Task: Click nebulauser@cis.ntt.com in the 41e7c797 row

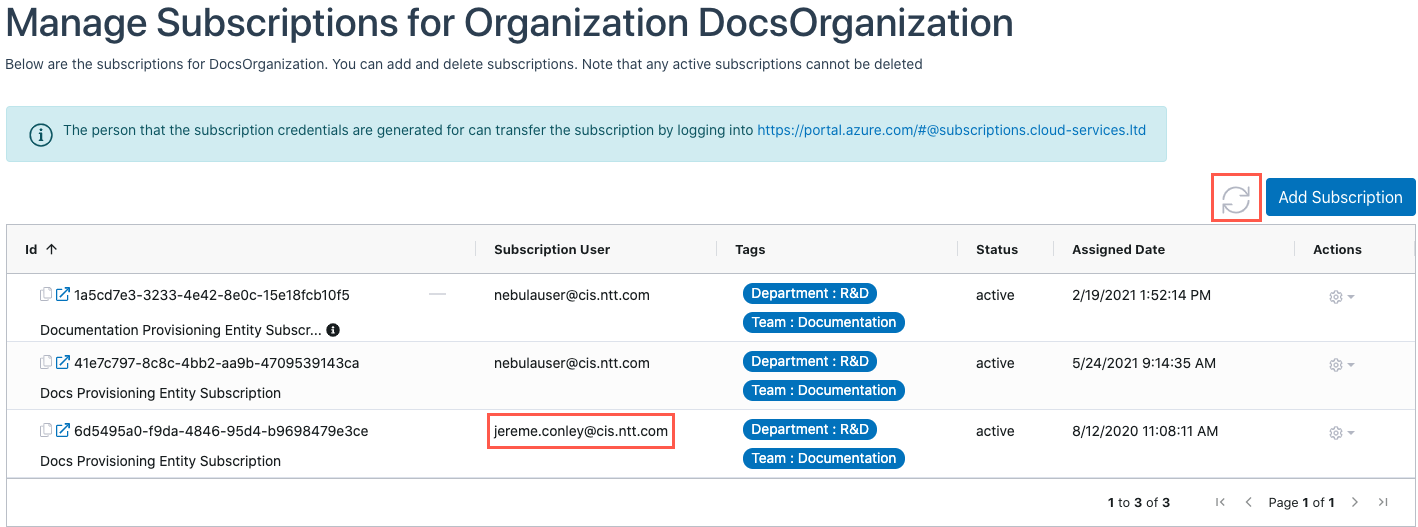Action: pos(572,363)
